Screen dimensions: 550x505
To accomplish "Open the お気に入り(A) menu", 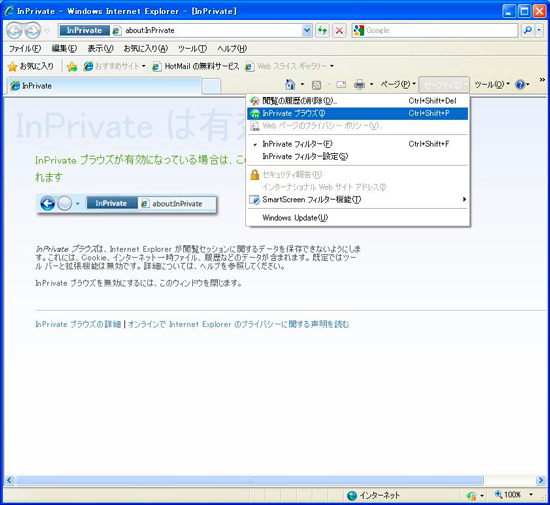I will (146, 48).
